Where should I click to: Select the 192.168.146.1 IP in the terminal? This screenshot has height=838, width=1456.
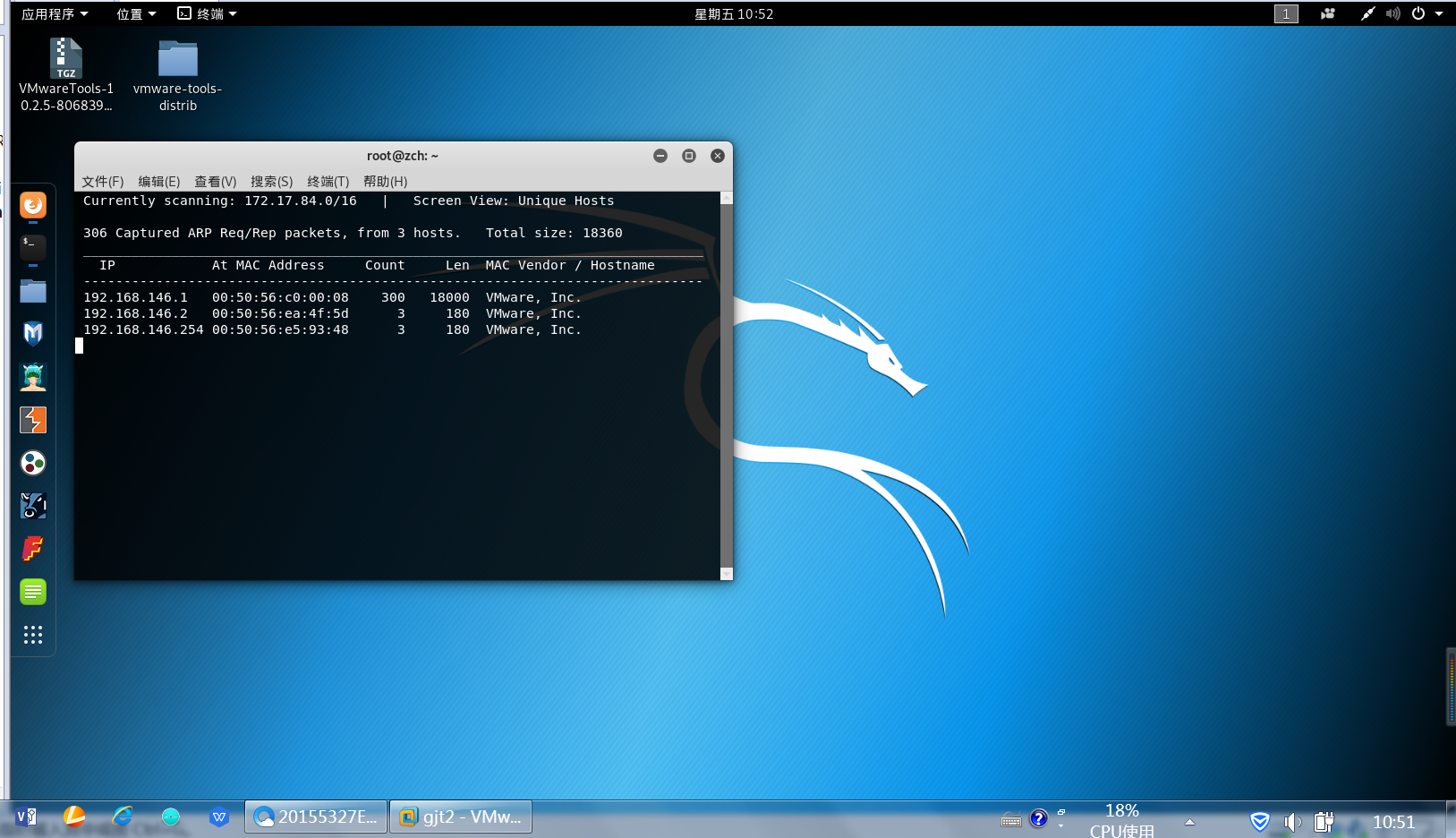(136, 297)
